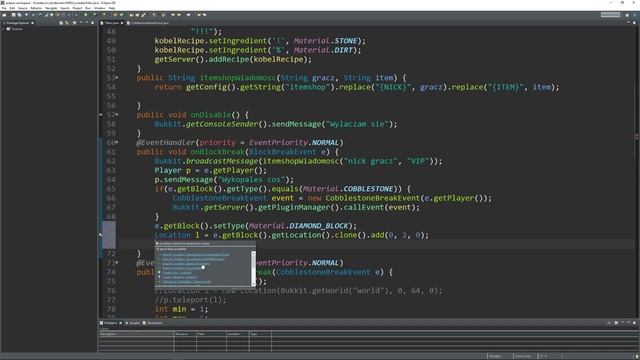Click the Search flashlight toolbar icon

pos(143,15)
